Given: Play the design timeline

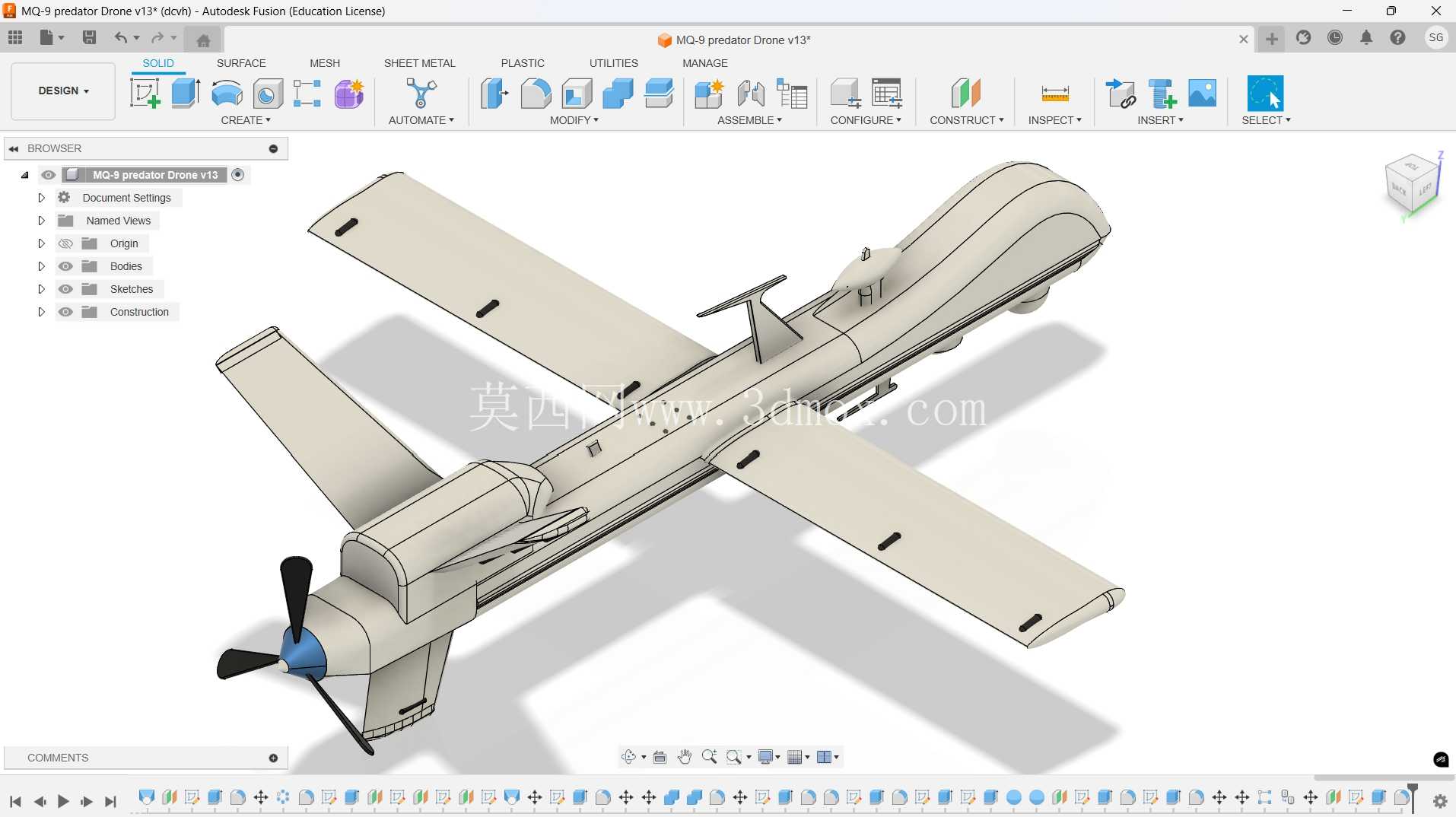Looking at the screenshot, I should [63, 801].
